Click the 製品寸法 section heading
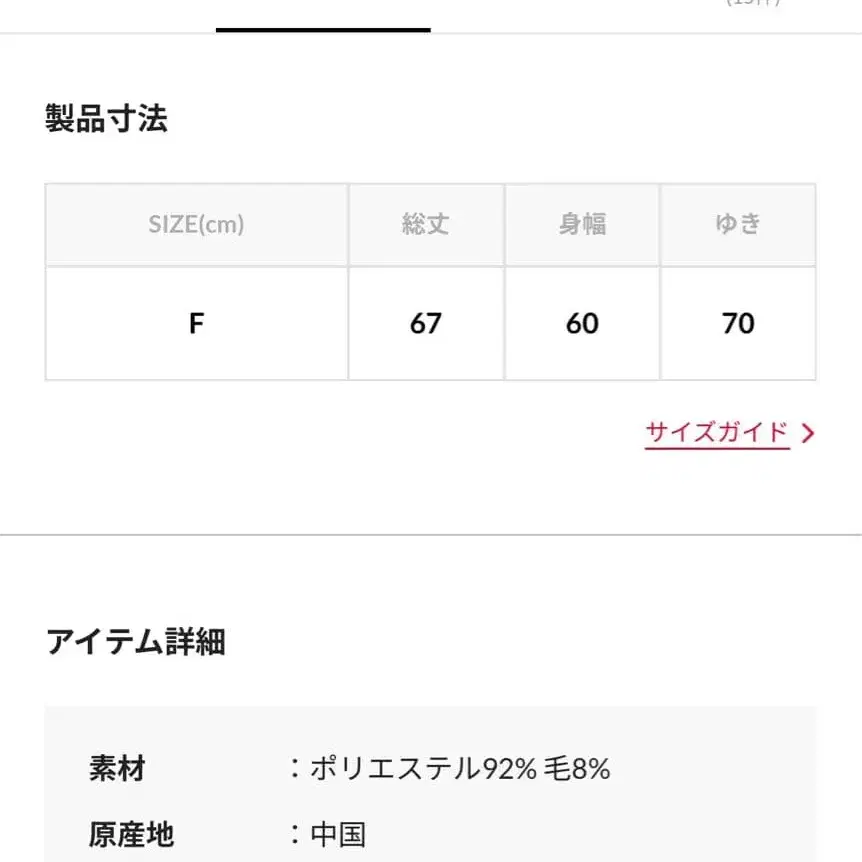The height and width of the screenshot is (862, 862). coord(106,118)
